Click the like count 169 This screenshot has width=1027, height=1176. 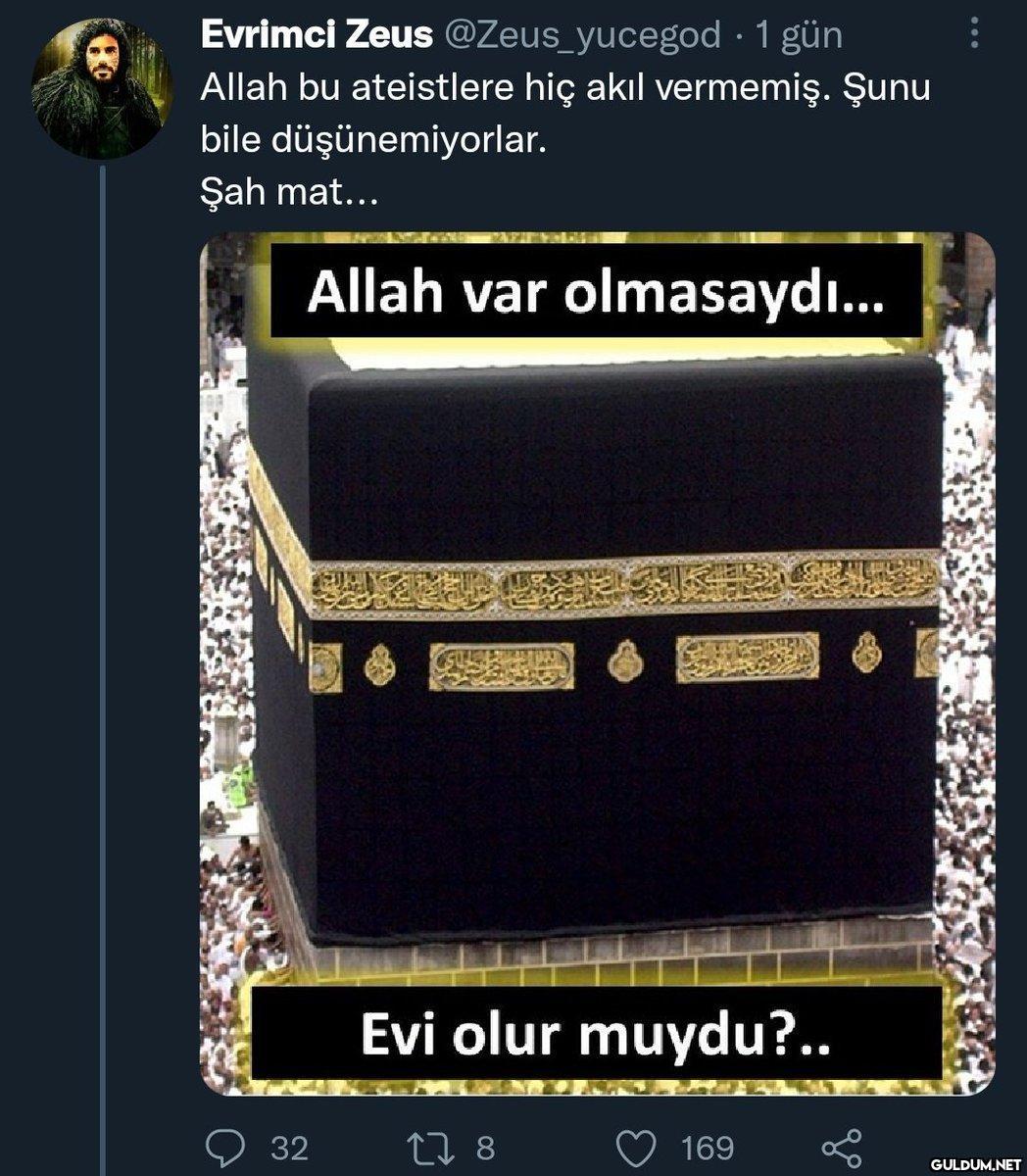pyautogui.click(x=708, y=1148)
